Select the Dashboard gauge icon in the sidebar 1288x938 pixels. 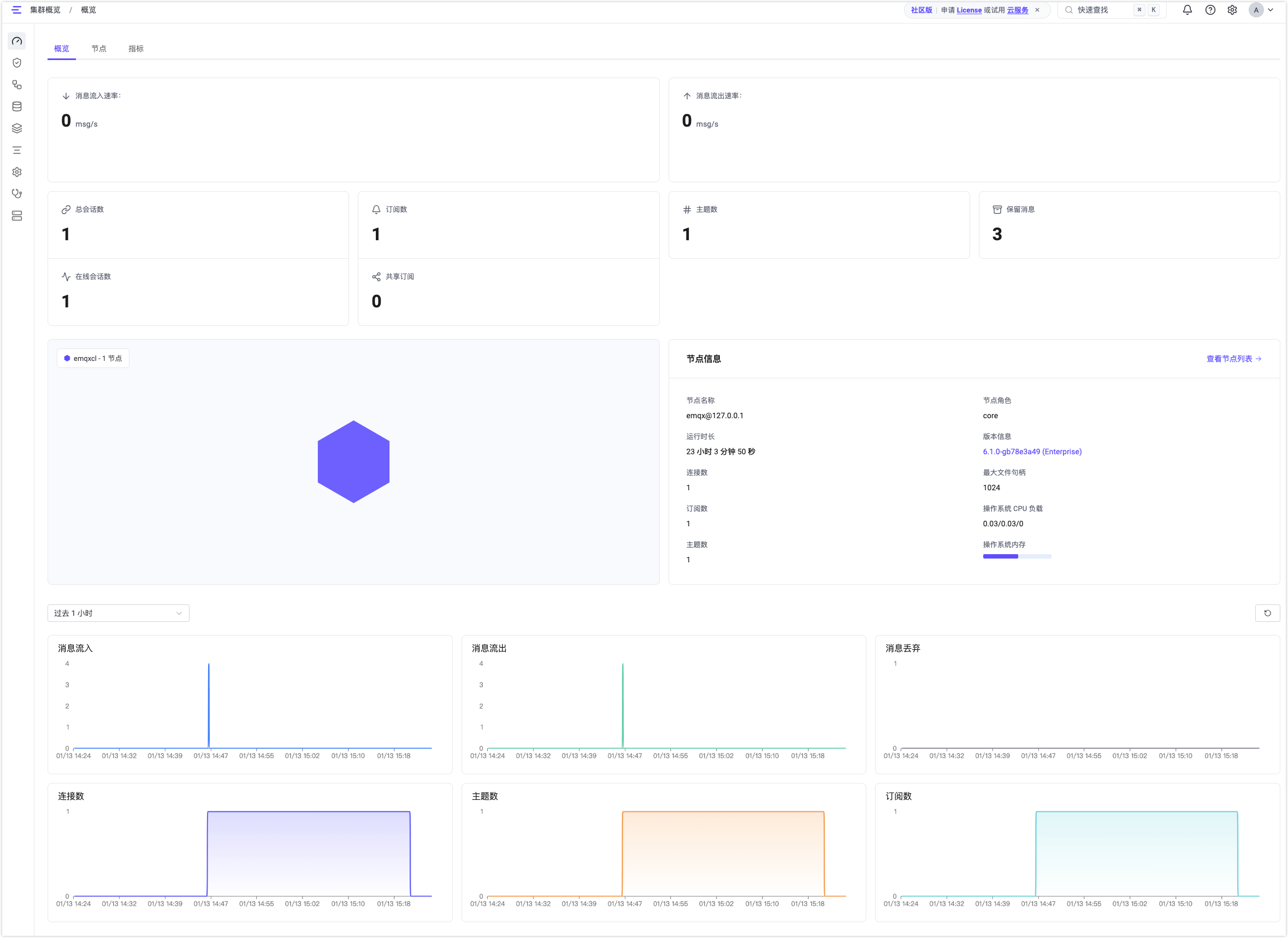(x=16, y=41)
